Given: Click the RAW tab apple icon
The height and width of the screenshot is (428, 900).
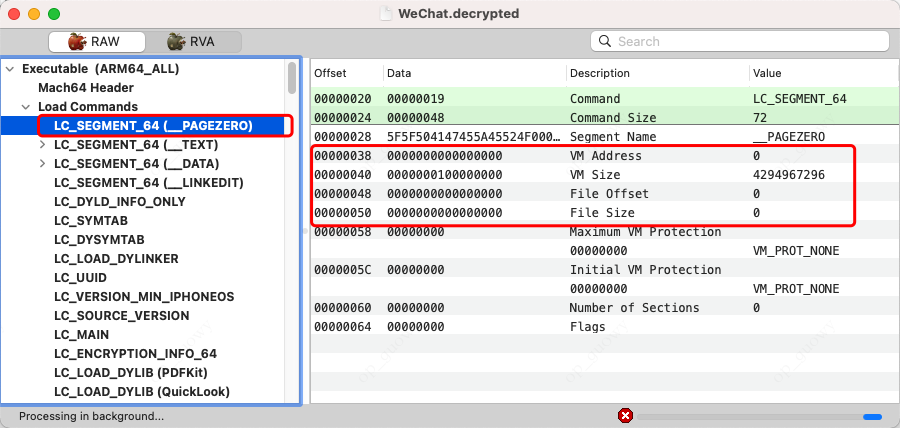Looking at the screenshot, I should (76, 41).
